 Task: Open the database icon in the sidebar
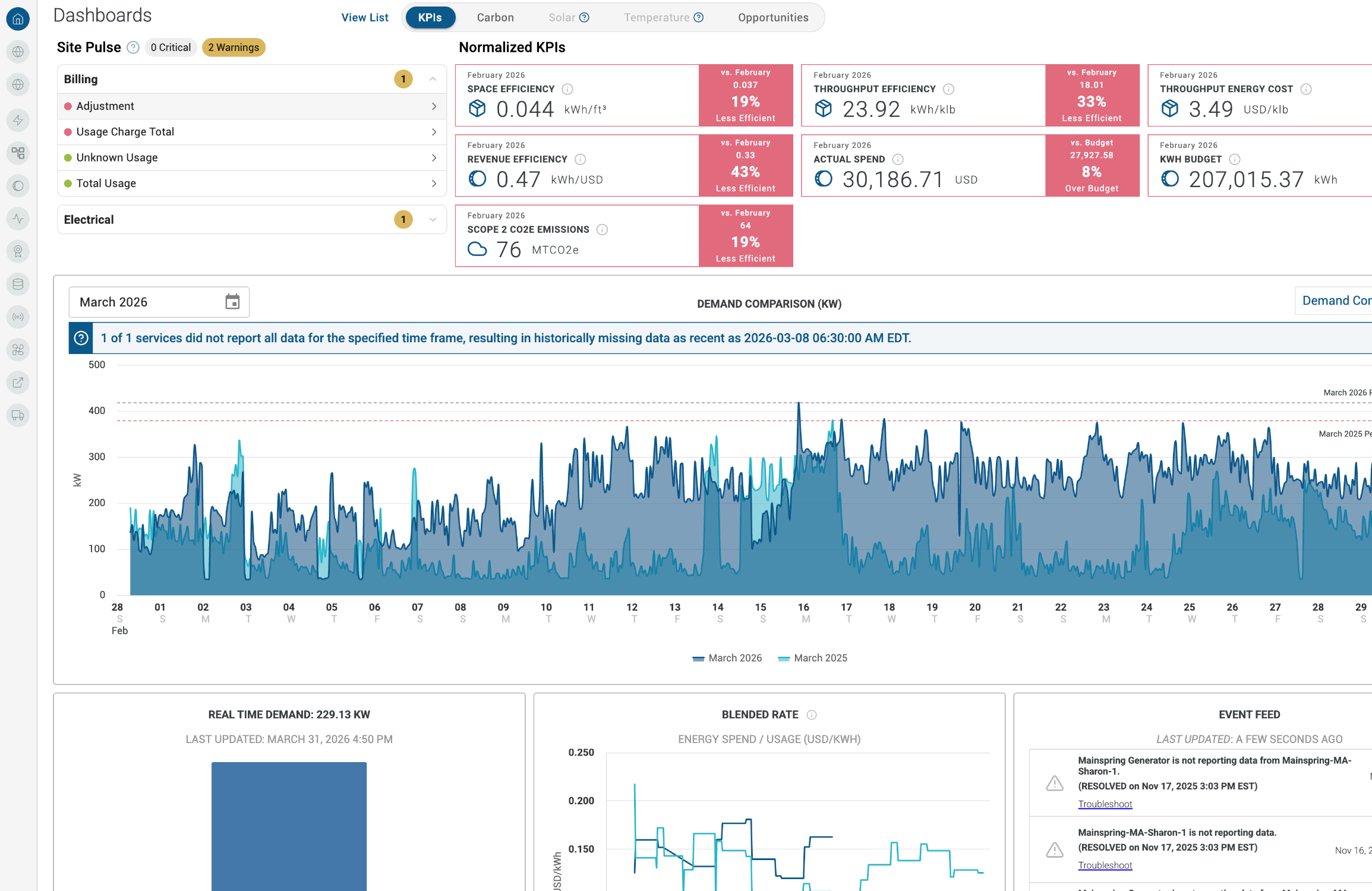18,284
